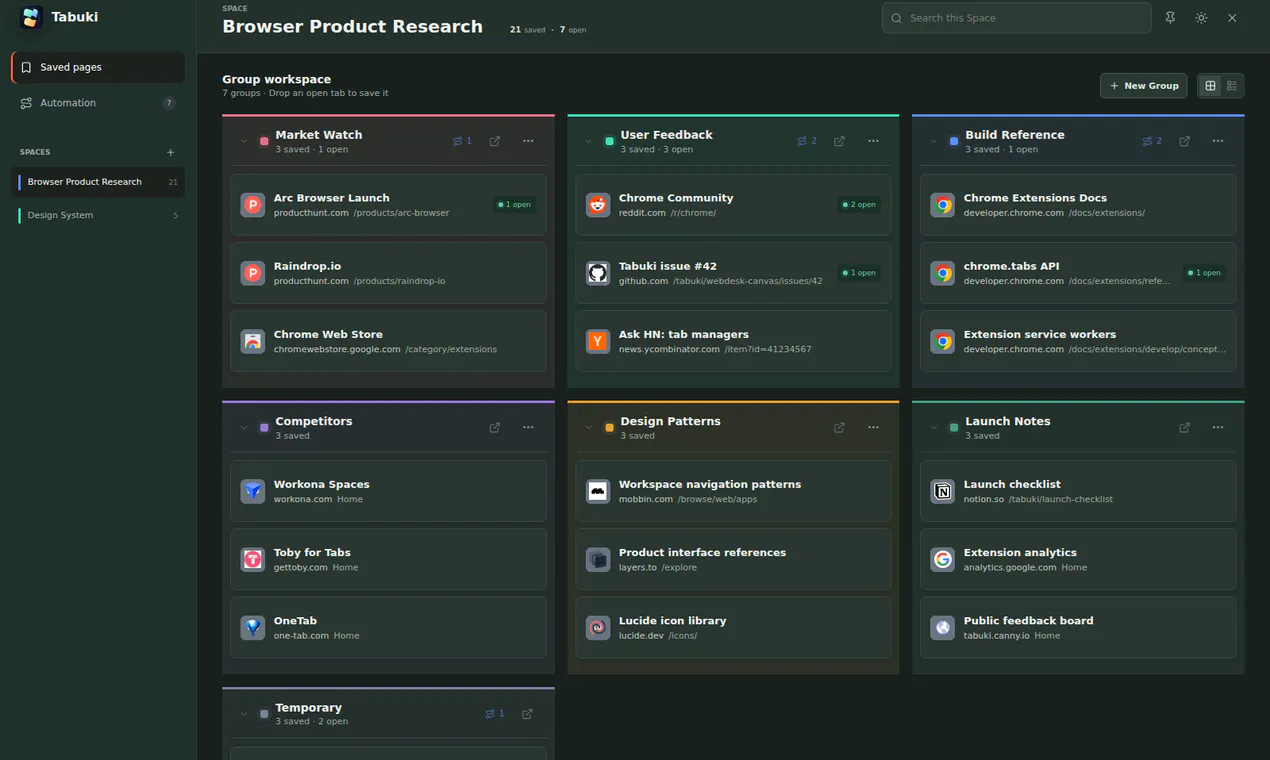Collapse the Market Watch group
Viewport: 1270px width, 760px height.
click(x=244, y=141)
